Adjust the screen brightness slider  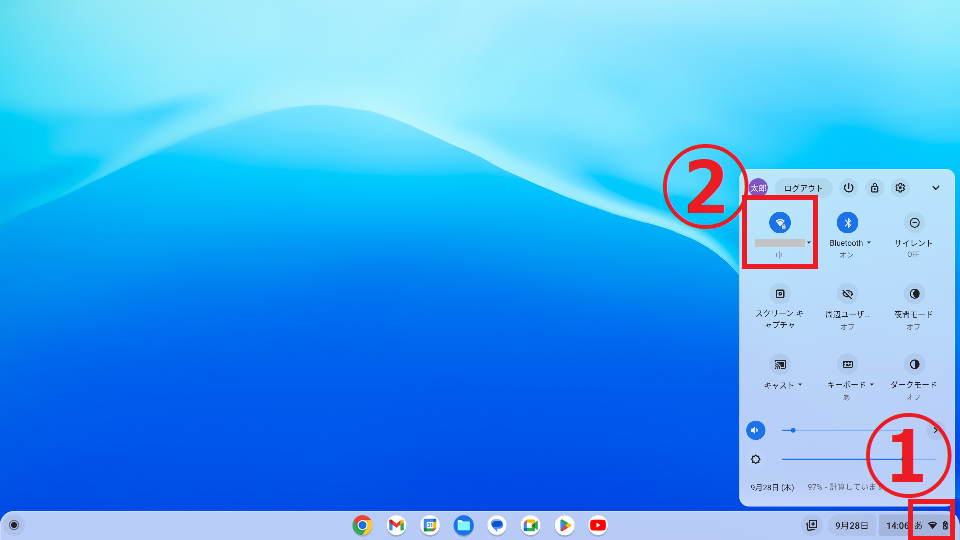tap(858, 459)
